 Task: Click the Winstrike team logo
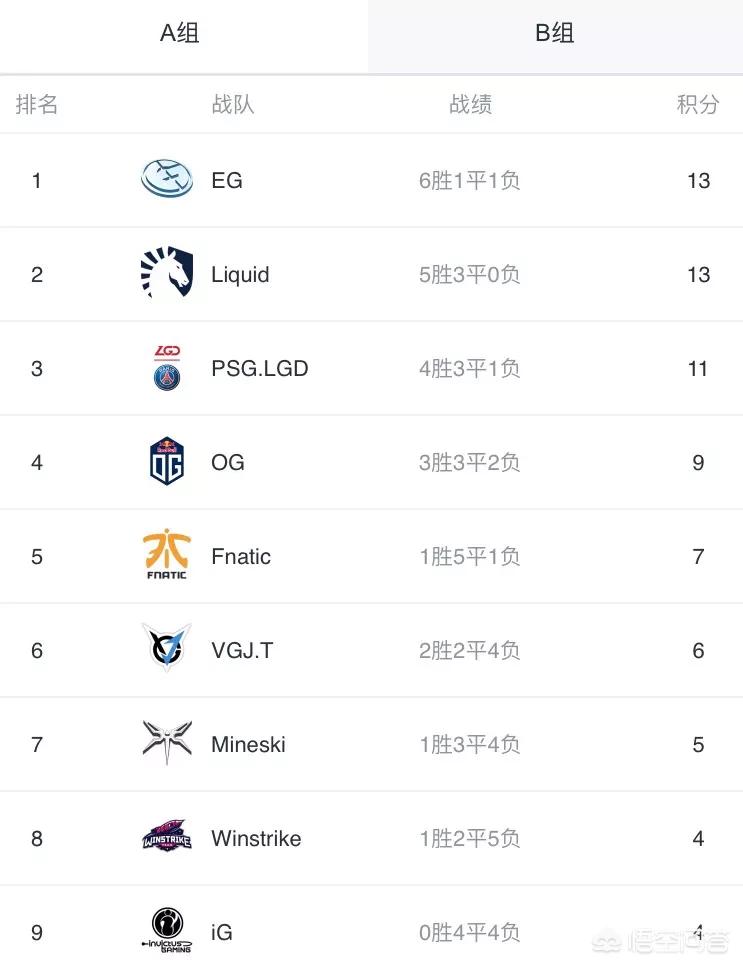coord(166,837)
